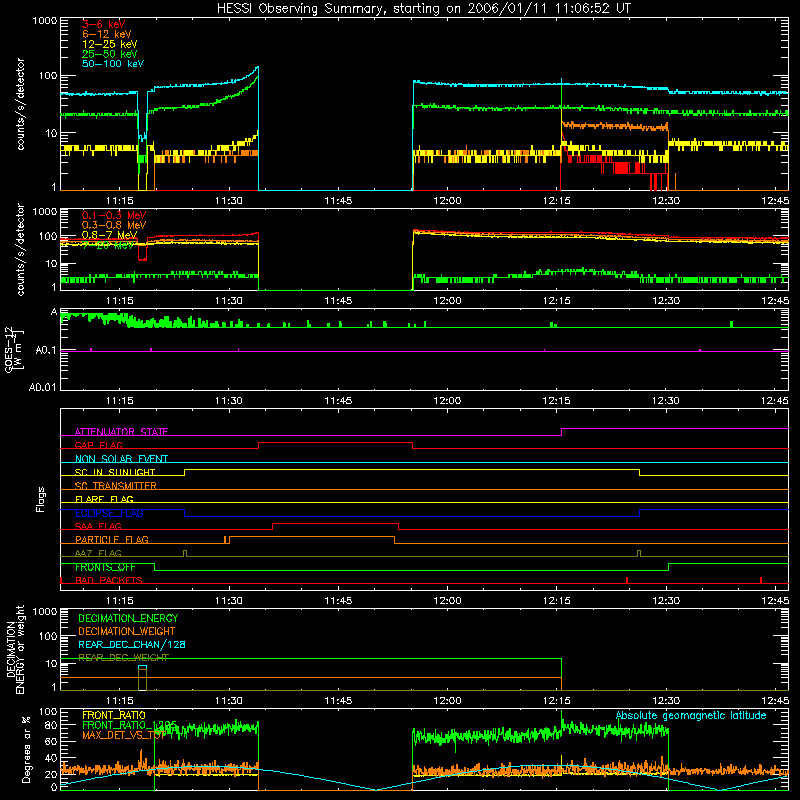Select the 6-12 keV legend label
This screenshot has height=800, width=800.
107,34
